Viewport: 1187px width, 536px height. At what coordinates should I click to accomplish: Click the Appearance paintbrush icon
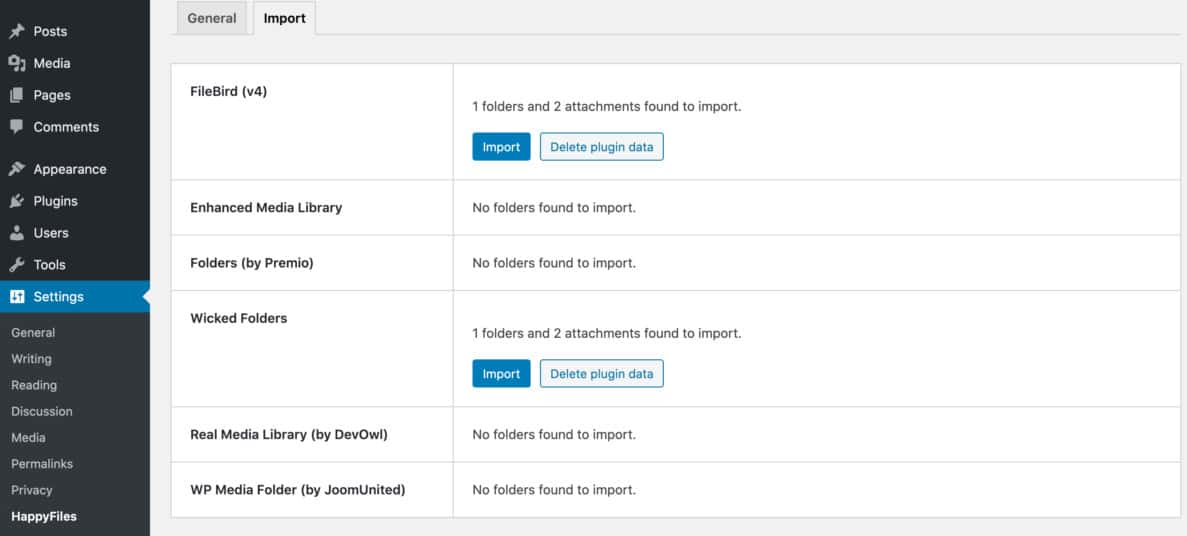coord(17,169)
